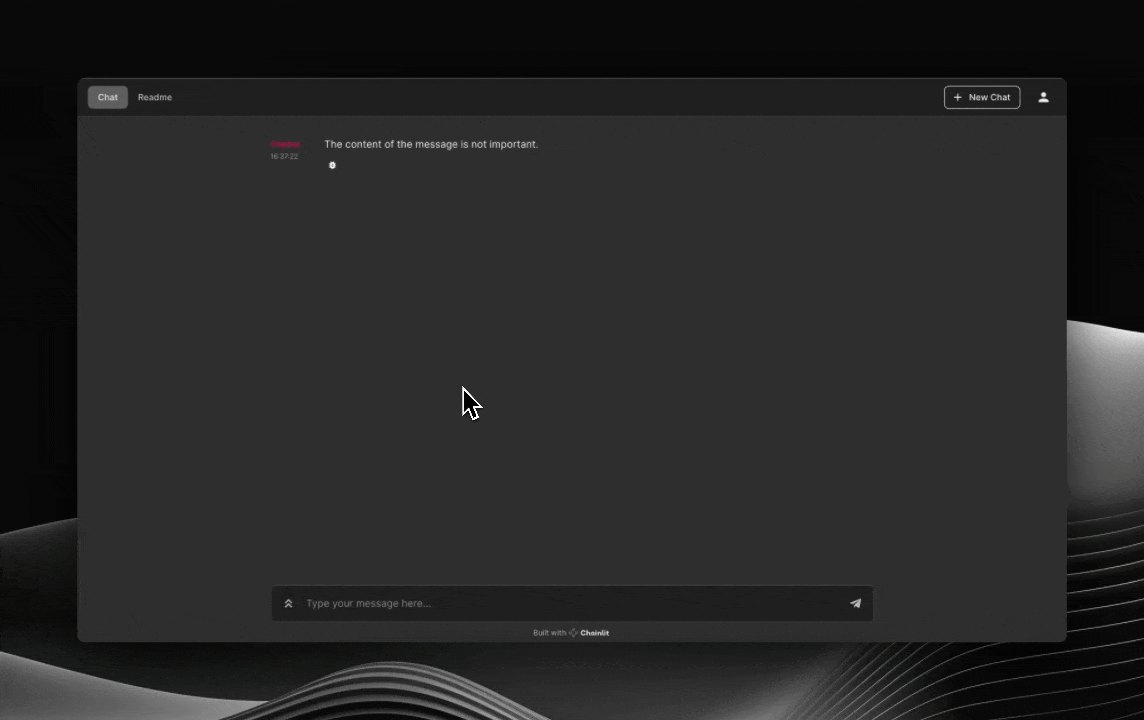The image size is (1144, 720).
Task: Click the 'Built with' footer label
Action: [549, 632]
